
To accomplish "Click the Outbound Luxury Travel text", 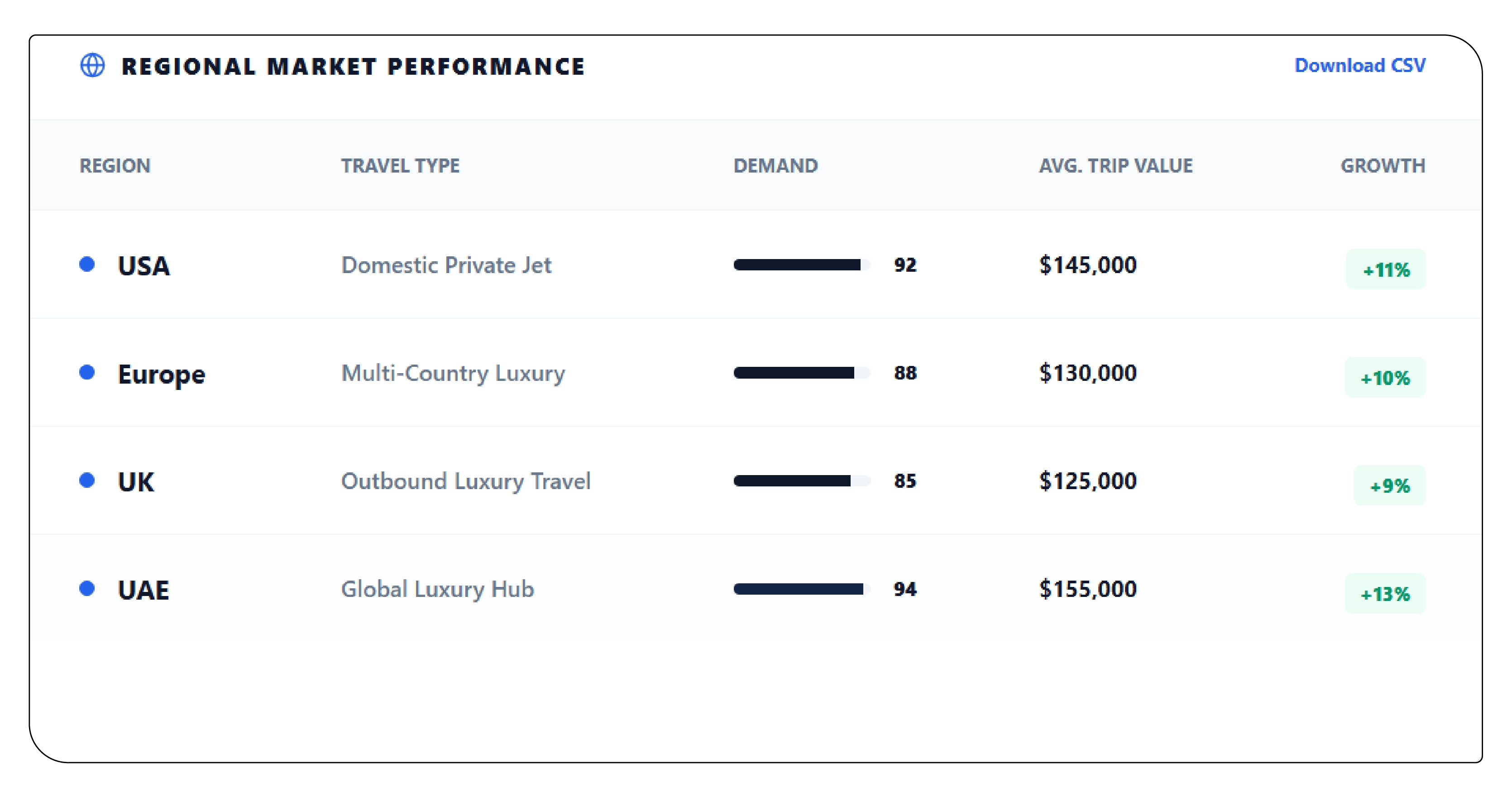I will pyautogui.click(x=465, y=481).
